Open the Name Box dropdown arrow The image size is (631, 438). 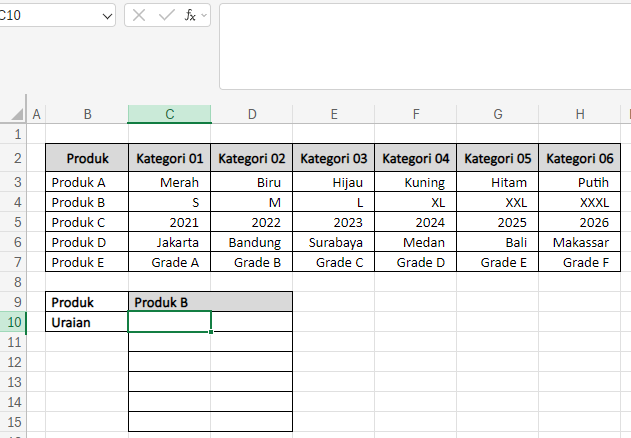(x=107, y=16)
